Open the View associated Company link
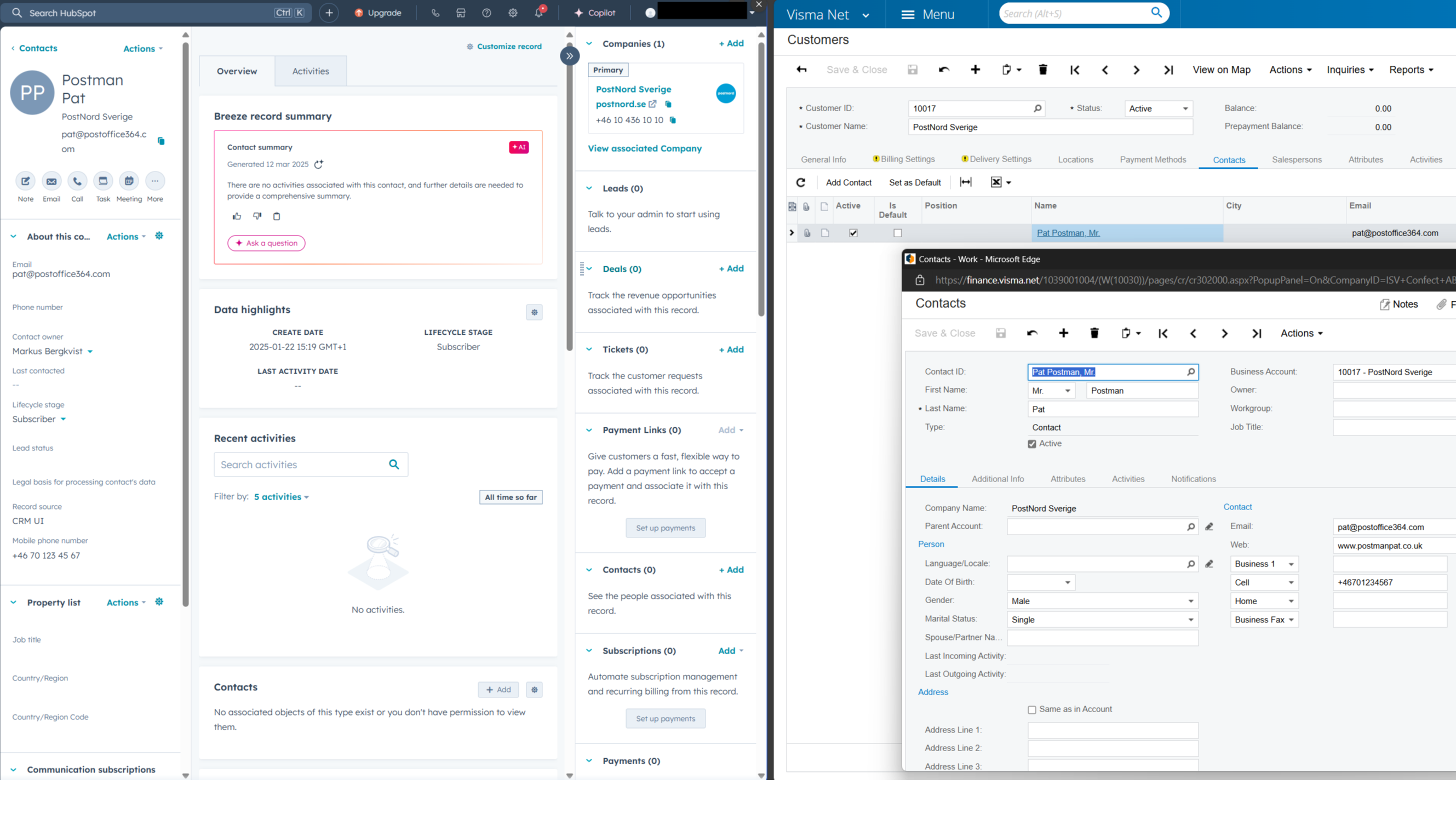Viewport: 1456px width, 819px height. tap(644, 148)
